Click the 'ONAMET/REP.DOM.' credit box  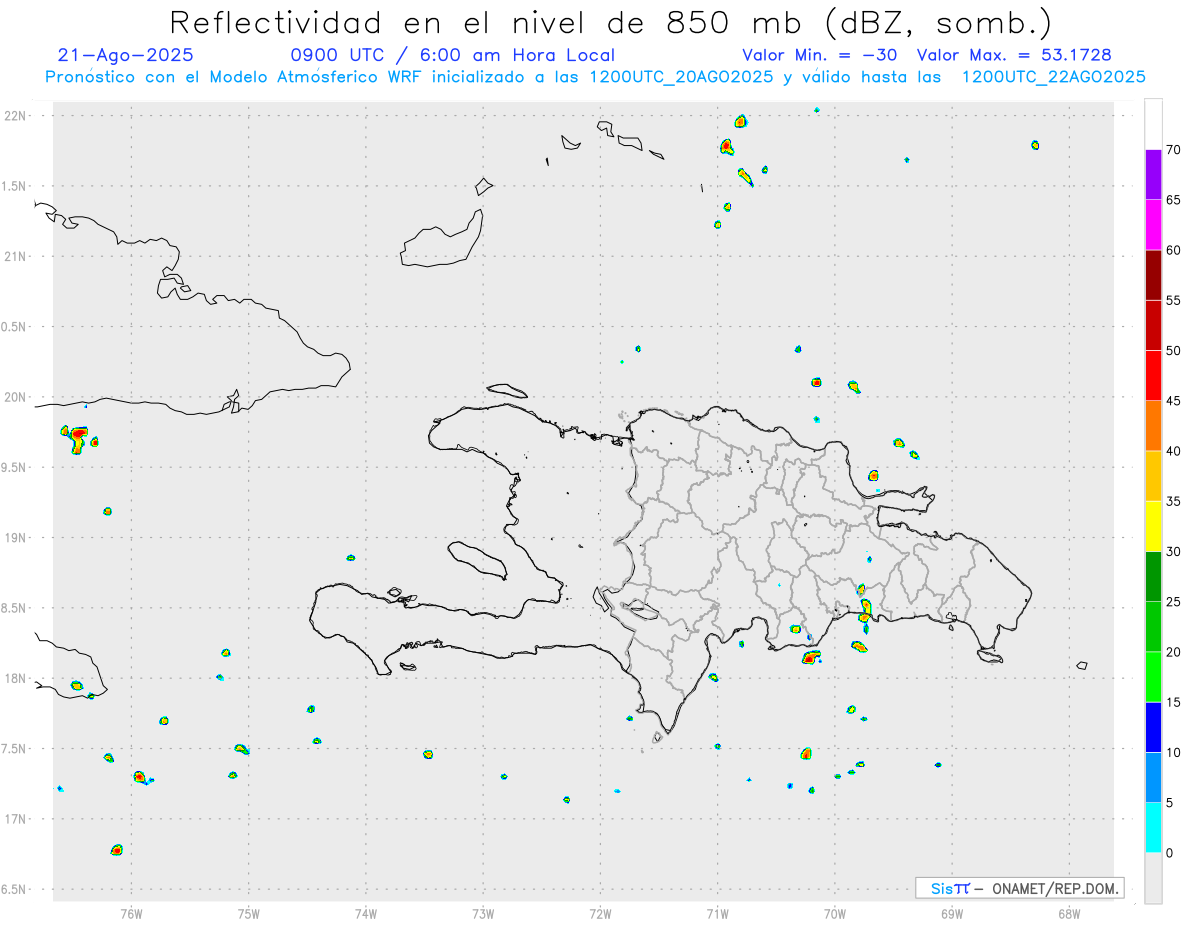1020,888
